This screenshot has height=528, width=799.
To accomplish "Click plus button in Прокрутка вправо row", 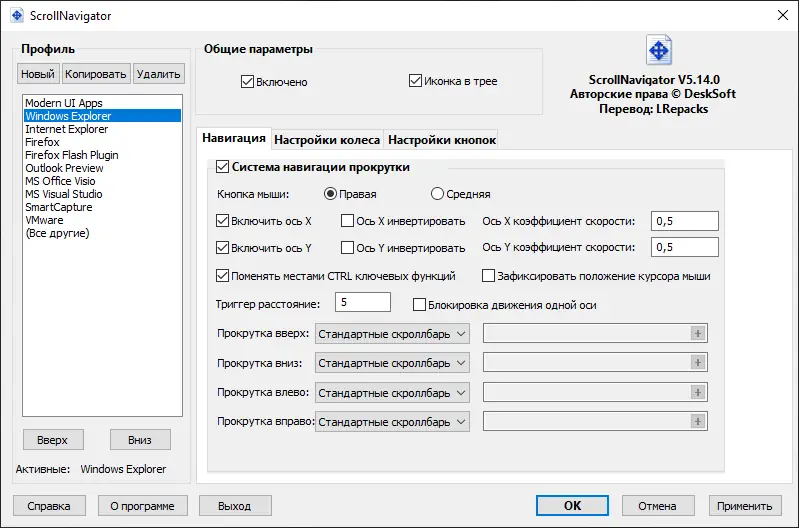I will point(698,421).
